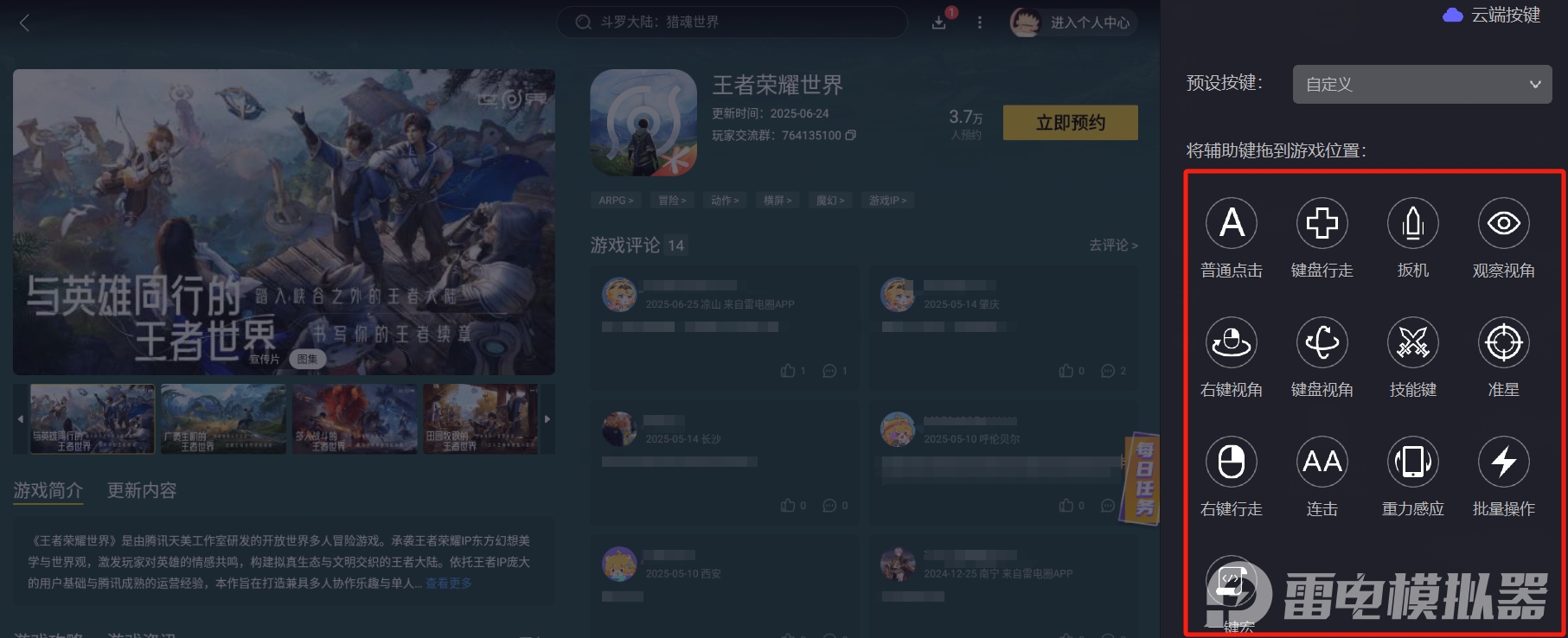This screenshot has width=1568, height=638.
Task: Pick the 键盘行走 D-pad icon
Action: (1322, 223)
